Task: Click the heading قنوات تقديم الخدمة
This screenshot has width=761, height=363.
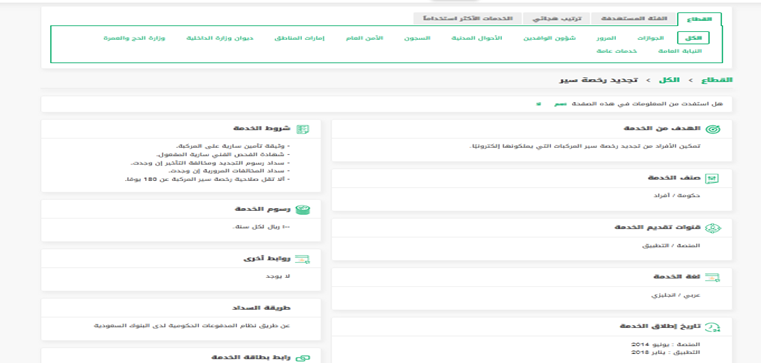Action: coord(658,228)
